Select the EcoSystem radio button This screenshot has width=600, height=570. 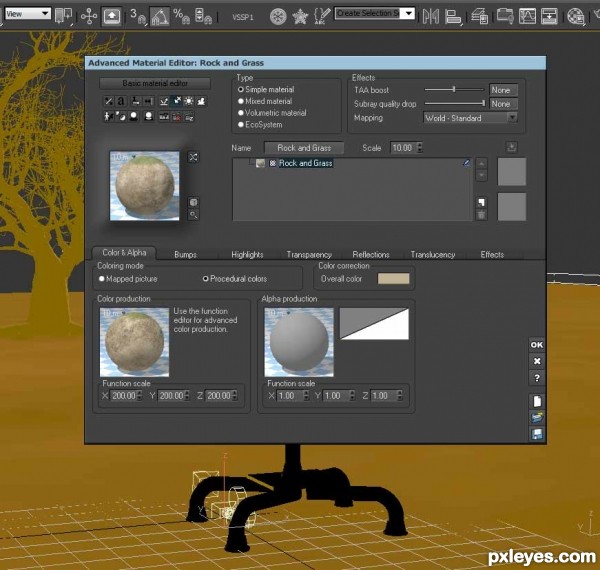[x=241, y=124]
